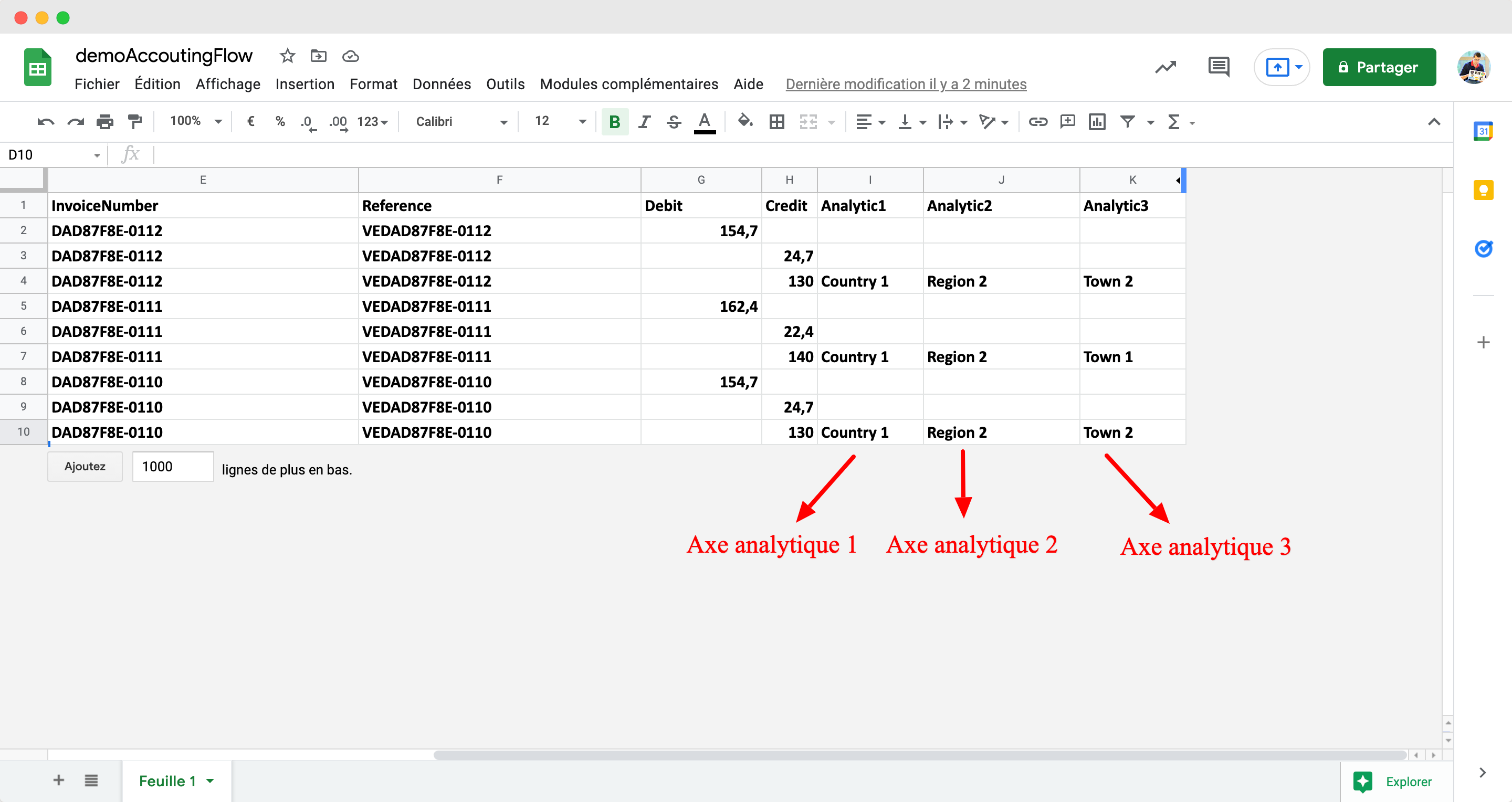Click the Ajoutez rows button
Image resolution: width=1512 pixels, height=802 pixels.
(85, 467)
